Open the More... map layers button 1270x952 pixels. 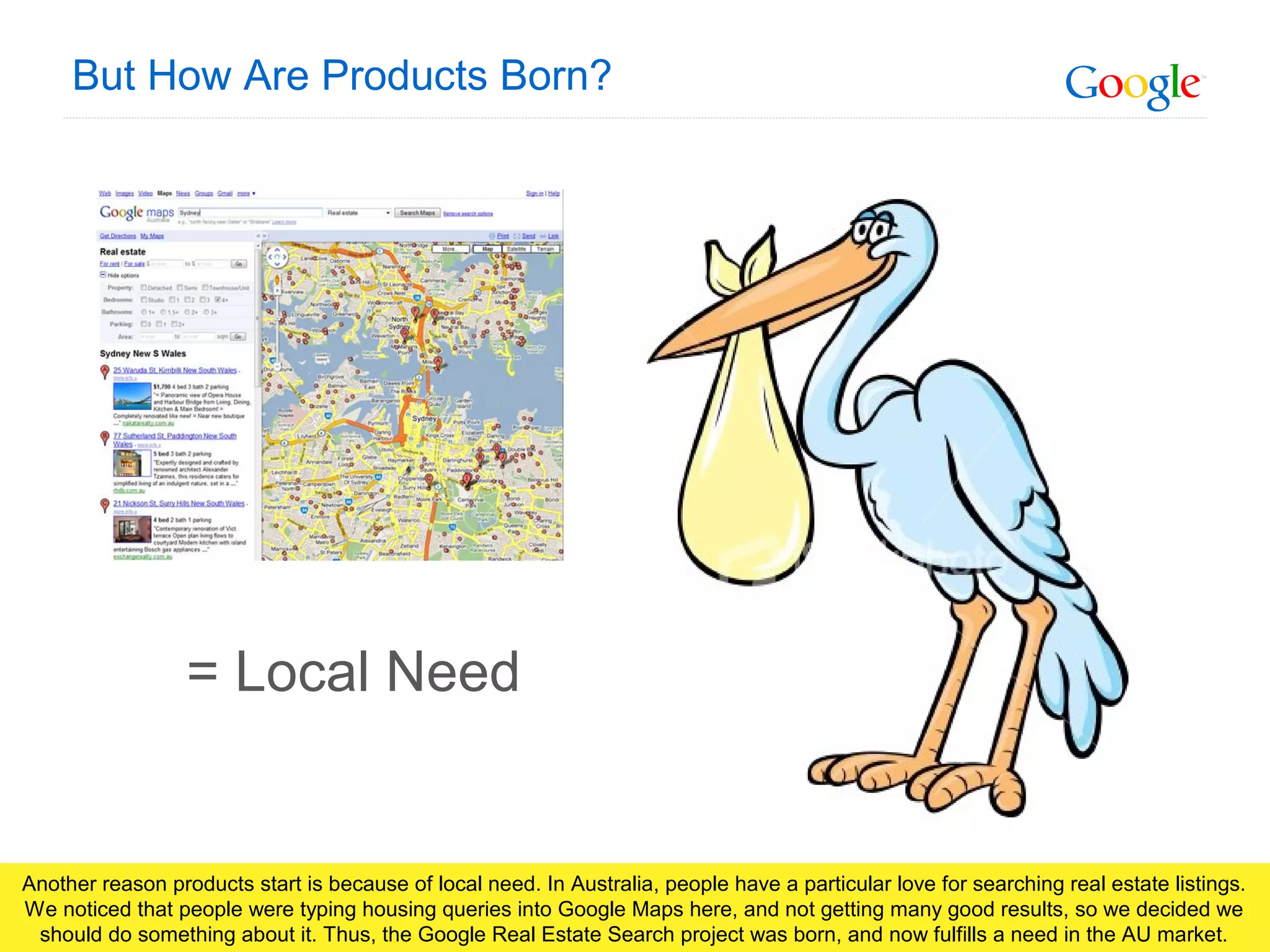click(x=451, y=249)
